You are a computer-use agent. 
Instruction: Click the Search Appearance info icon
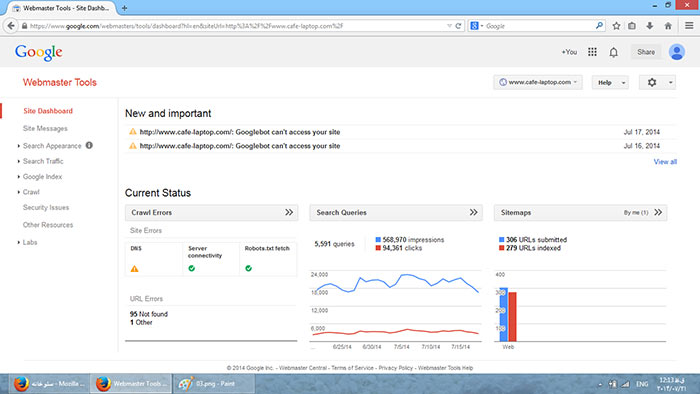click(89, 145)
